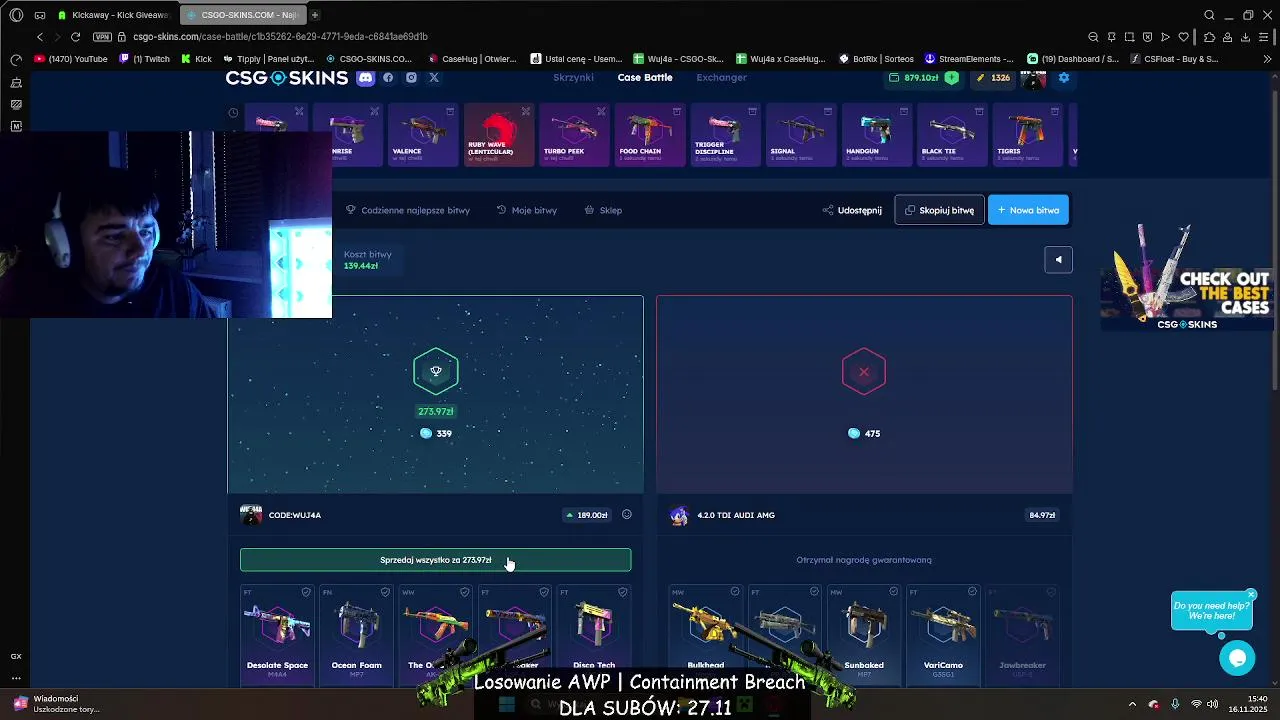Select the Ocean Foam MP7 item
The height and width of the screenshot is (720, 1280).
point(357,635)
